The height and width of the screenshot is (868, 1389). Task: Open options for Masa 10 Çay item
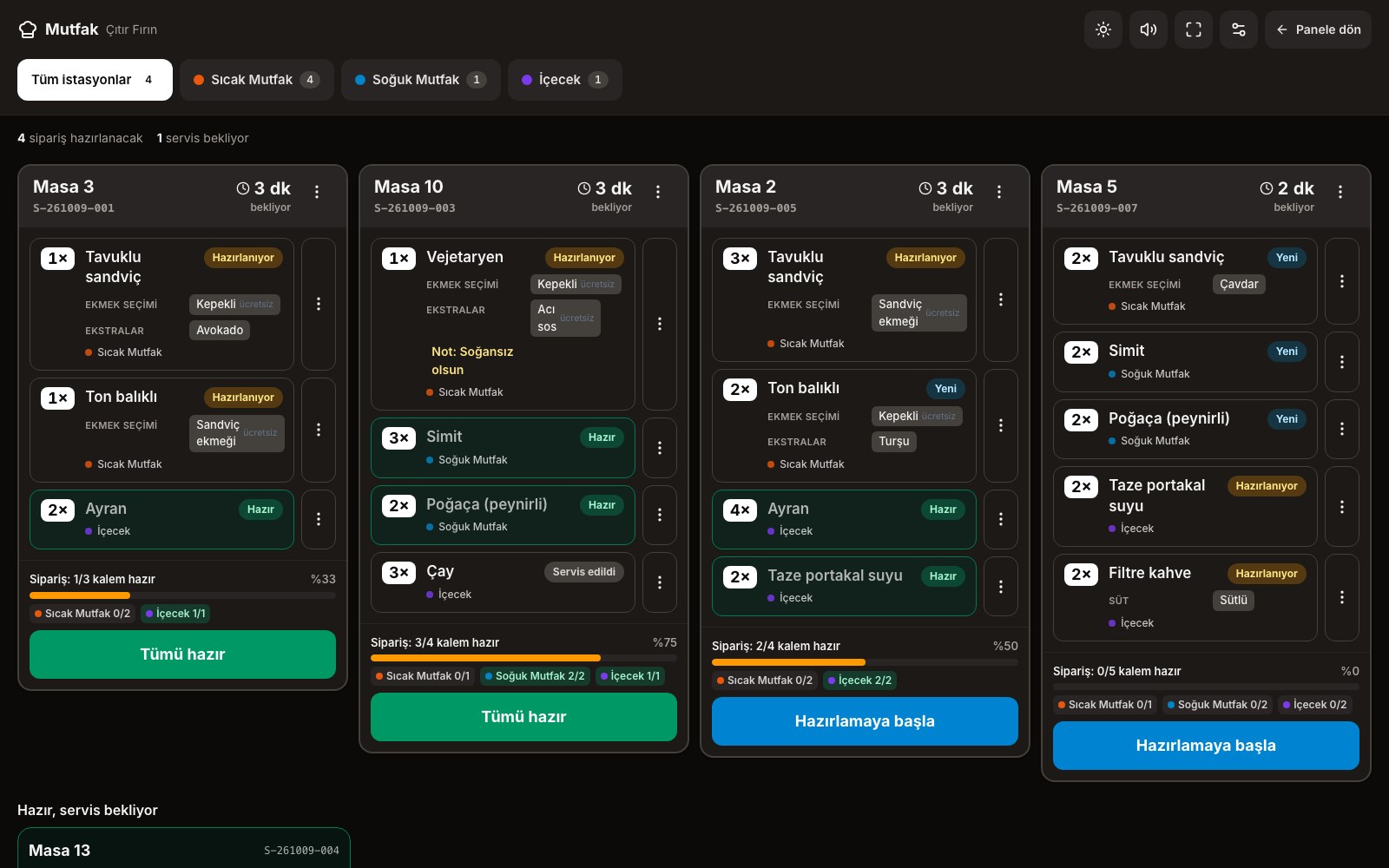click(660, 582)
